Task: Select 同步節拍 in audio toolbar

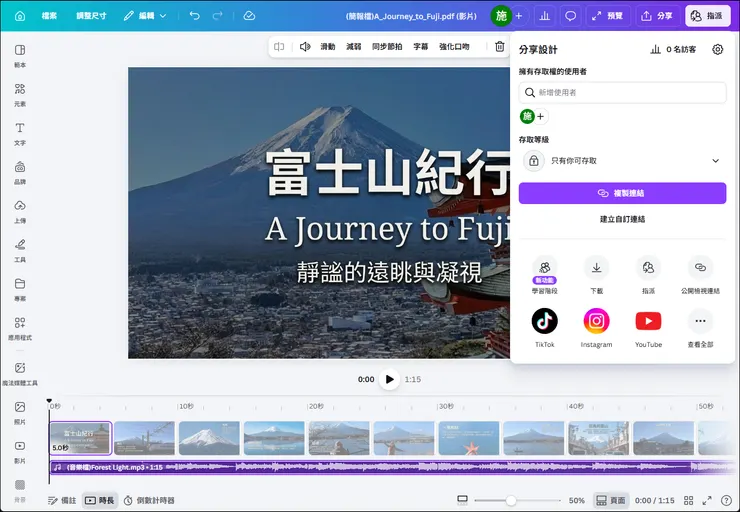Action: click(x=387, y=47)
